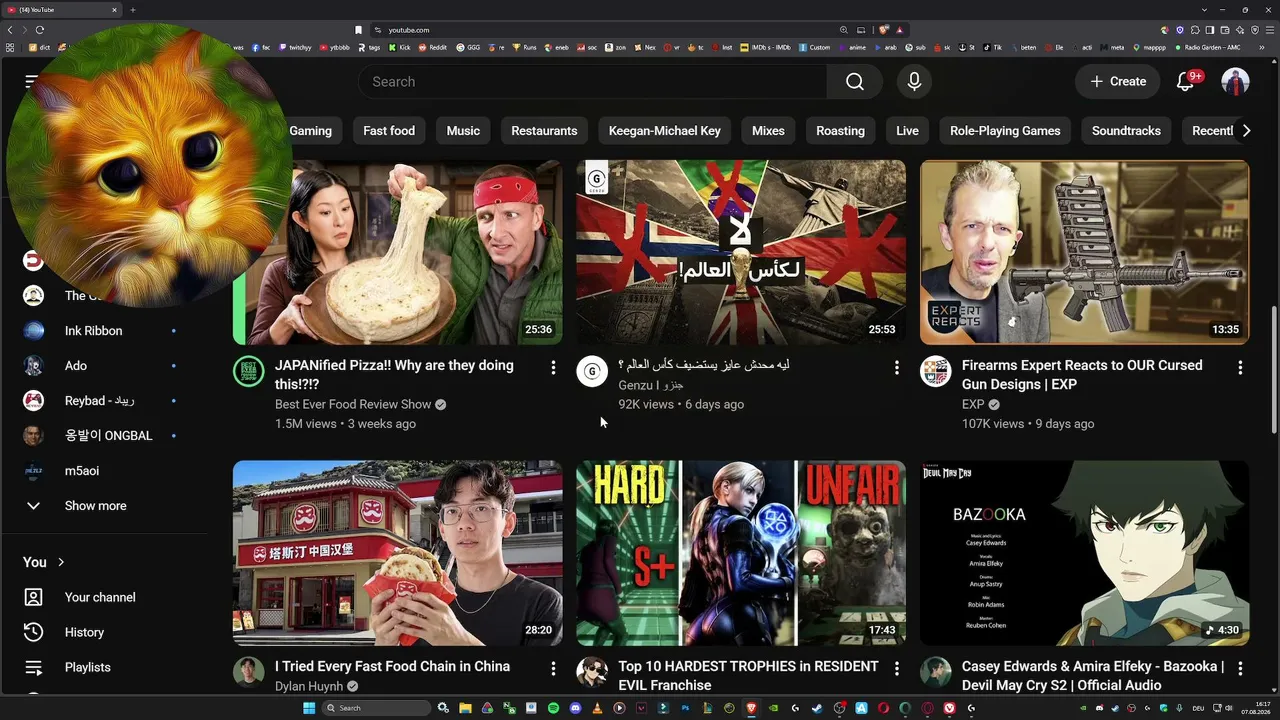Image resolution: width=1280 pixels, height=720 pixels.
Task: Open options for Top 10 HARDEST TROPHIES video
Action: (896, 668)
